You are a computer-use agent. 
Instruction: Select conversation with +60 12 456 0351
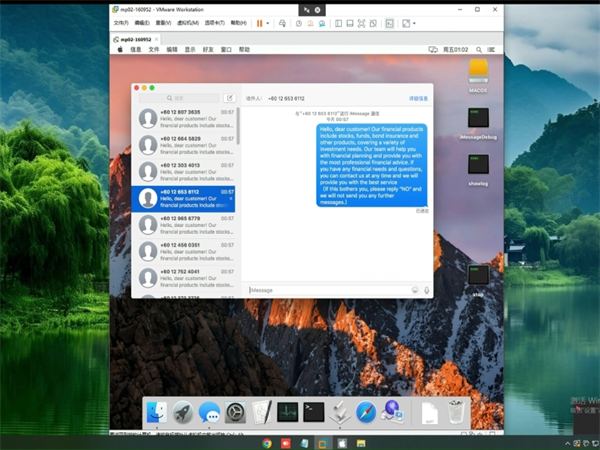(186, 250)
